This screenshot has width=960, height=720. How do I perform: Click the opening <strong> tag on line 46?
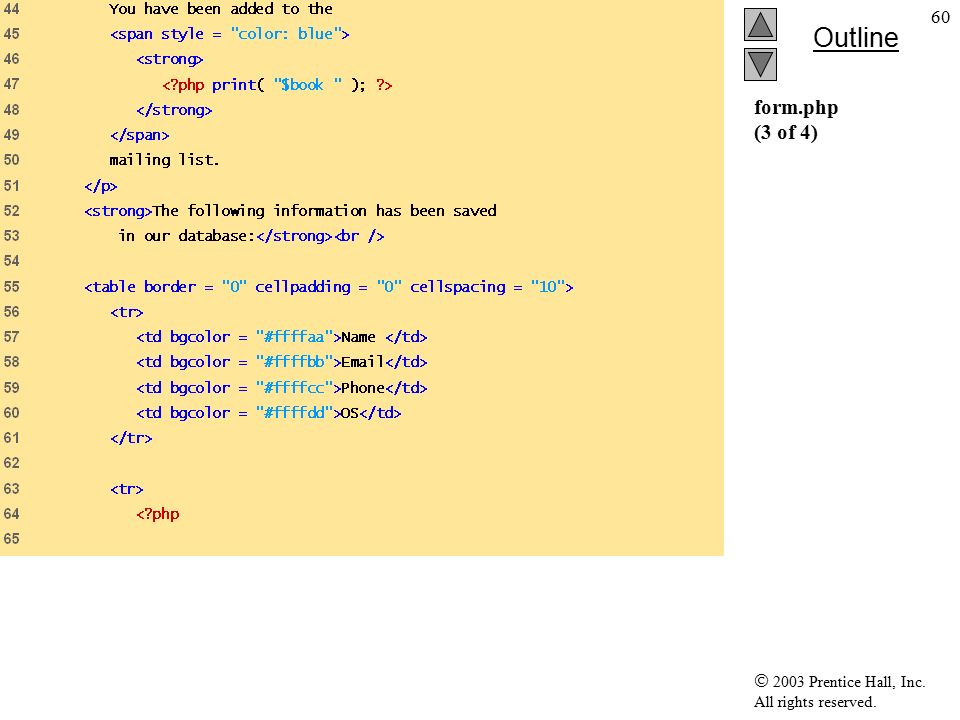click(170, 59)
